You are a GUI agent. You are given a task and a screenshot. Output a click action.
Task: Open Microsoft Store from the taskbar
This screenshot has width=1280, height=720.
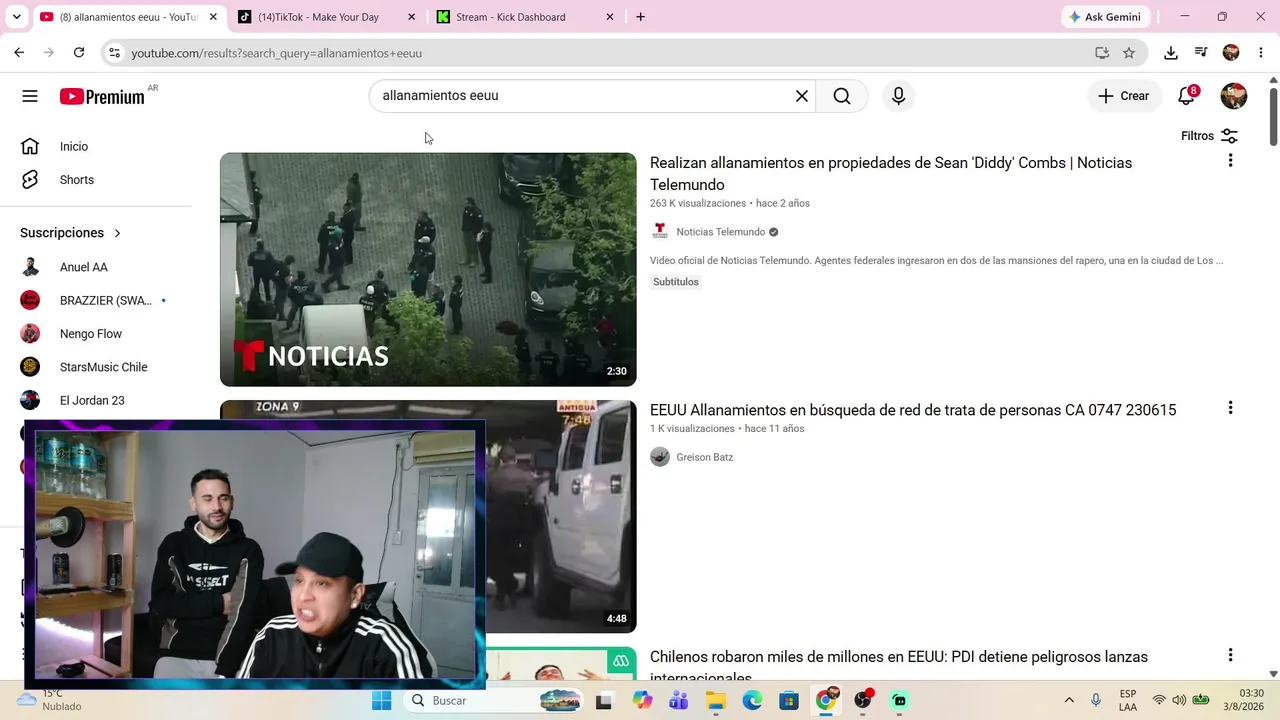click(789, 701)
